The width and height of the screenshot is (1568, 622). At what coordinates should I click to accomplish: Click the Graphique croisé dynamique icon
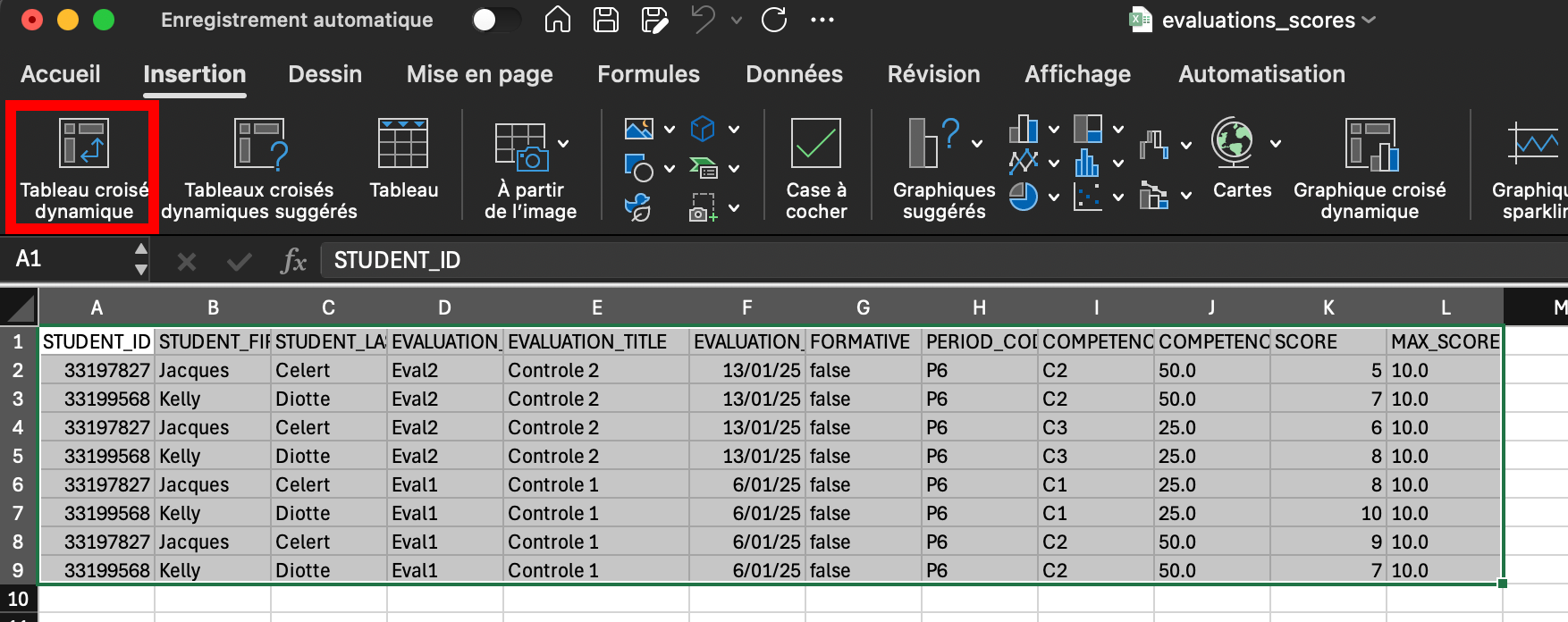(1370, 144)
